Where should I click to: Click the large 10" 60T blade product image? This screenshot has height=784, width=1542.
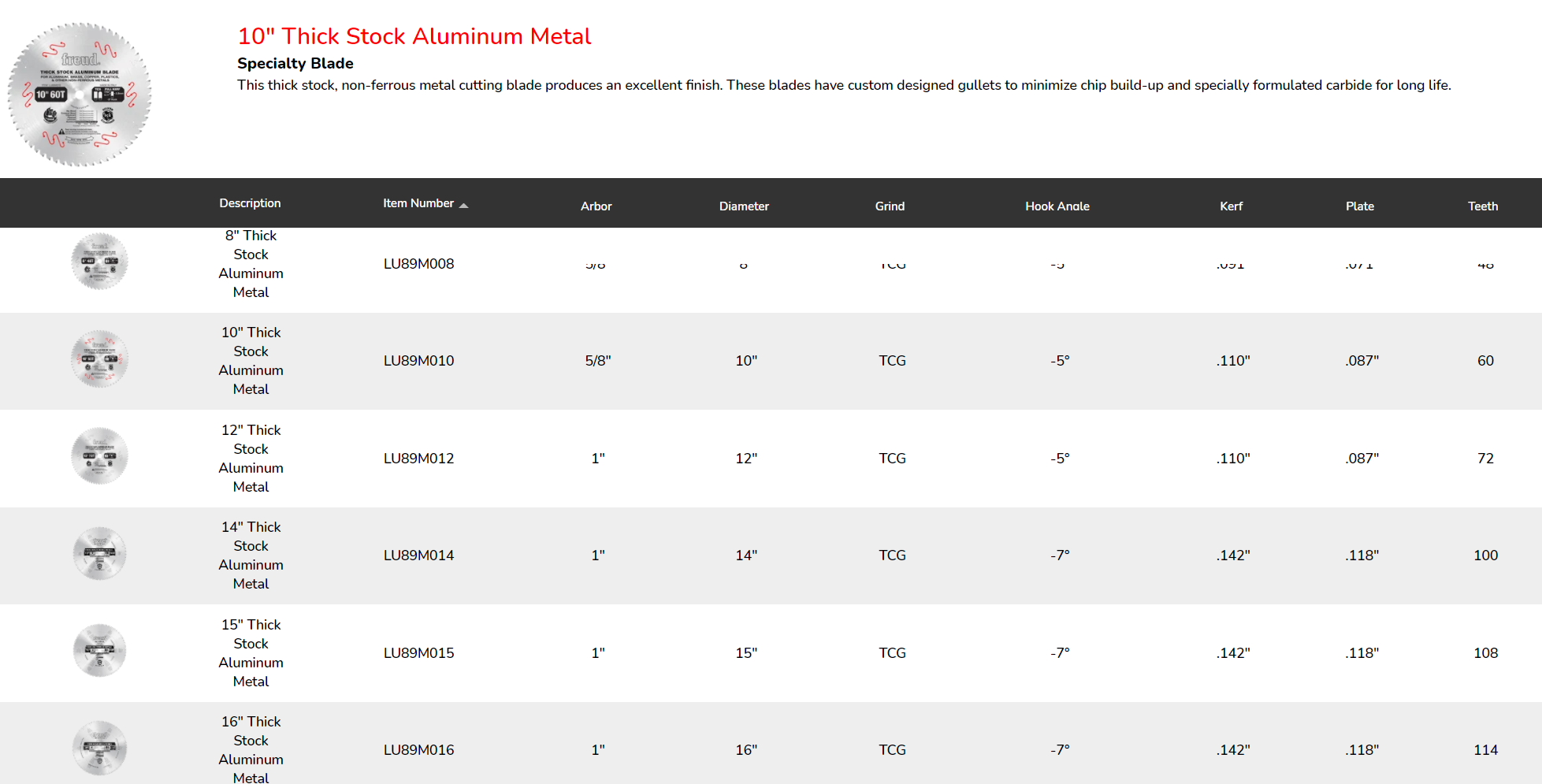coord(80,95)
